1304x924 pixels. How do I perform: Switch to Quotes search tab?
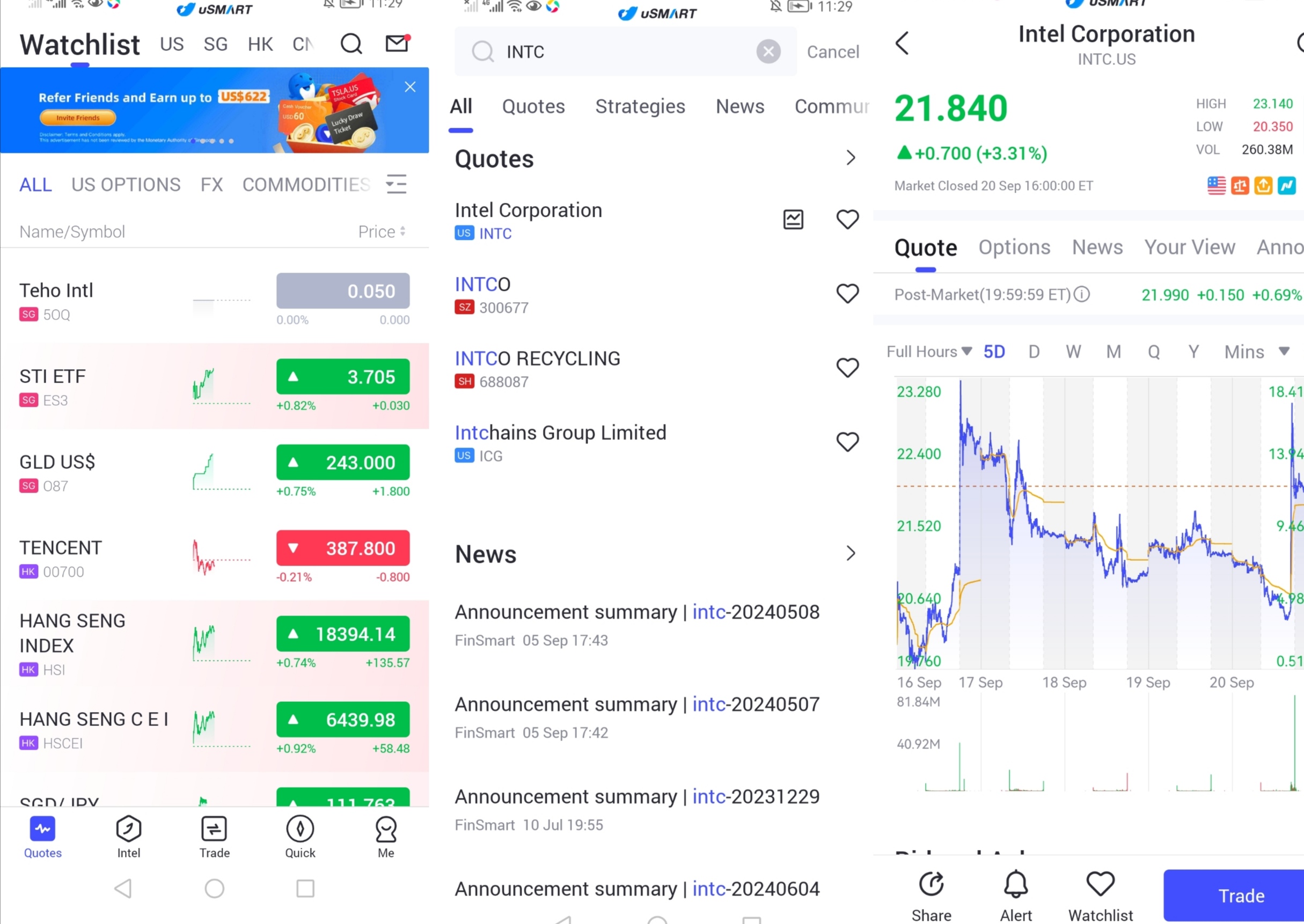[x=533, y=106]
